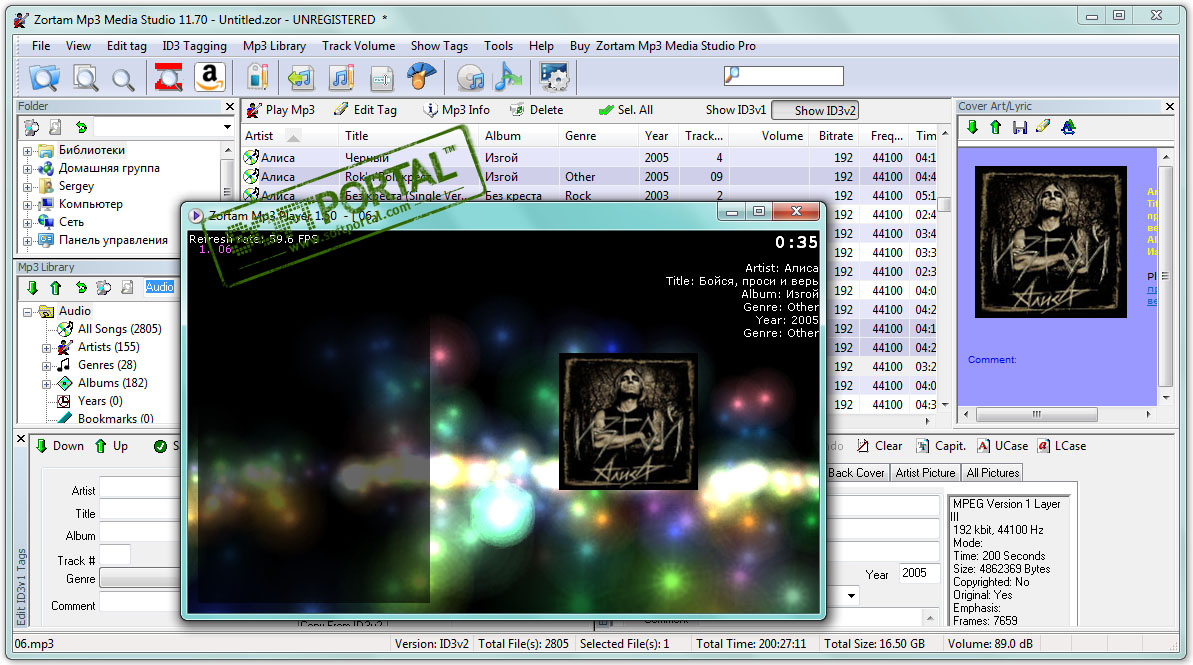1193x665 pixels.
Task: Collapse the Audio library node
Action: coord(27,312)
